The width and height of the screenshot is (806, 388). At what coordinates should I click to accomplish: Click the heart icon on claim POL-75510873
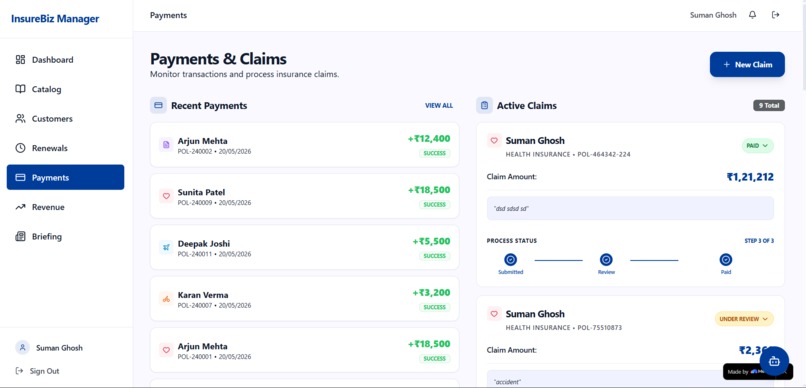494,313
